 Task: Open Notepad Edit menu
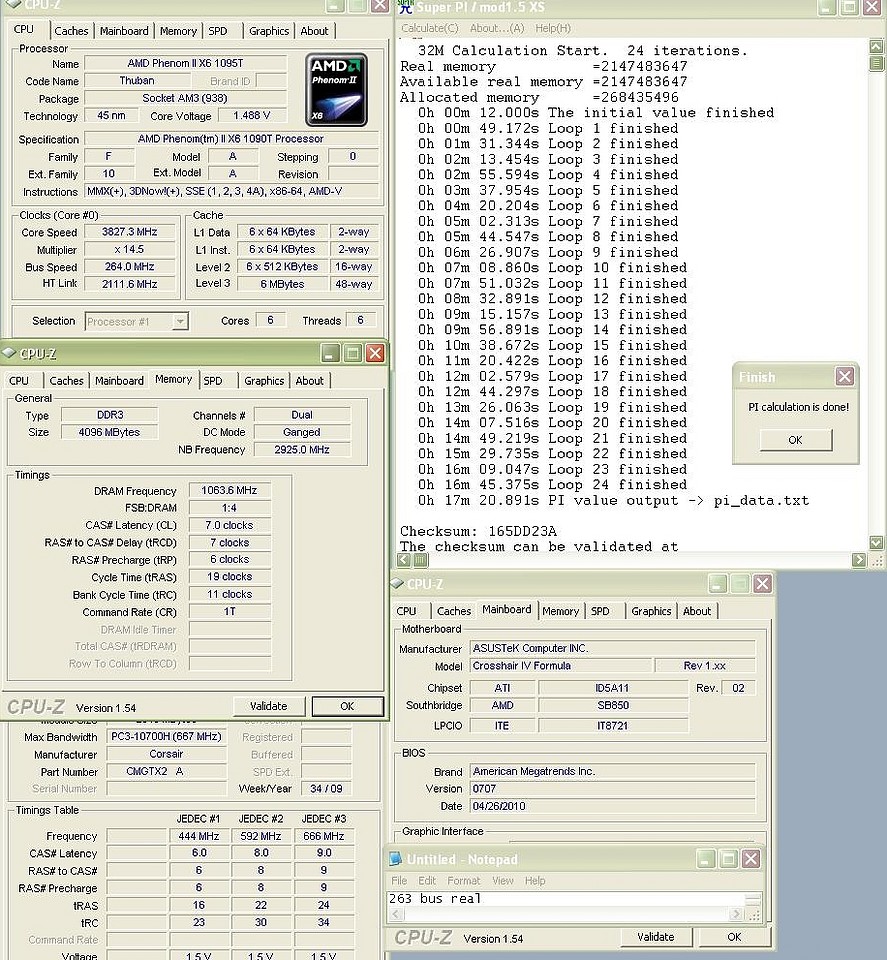coord(427,880)
